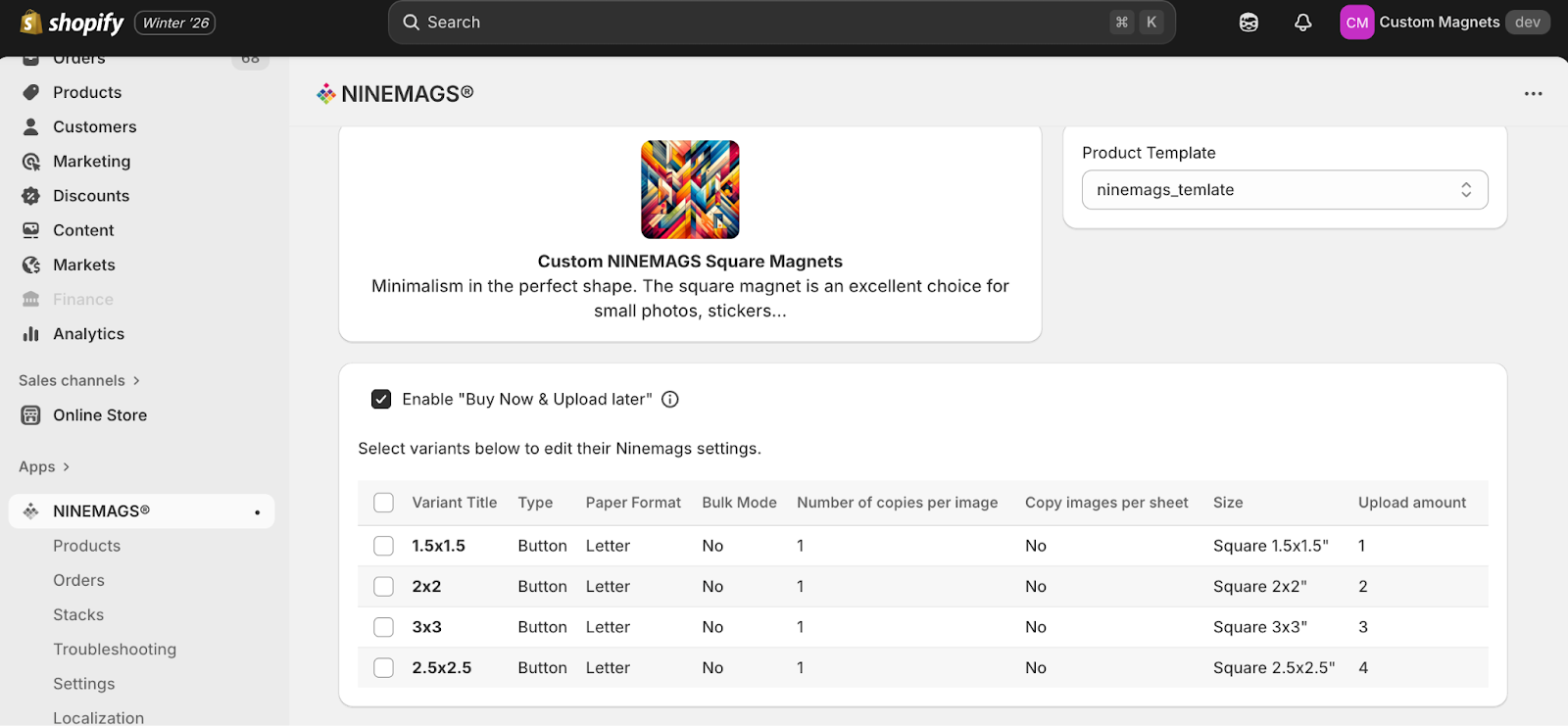Viewport: 1568px width, 726px height.
Task: Open Content section in sidebar
Action: tap(83, 230)
